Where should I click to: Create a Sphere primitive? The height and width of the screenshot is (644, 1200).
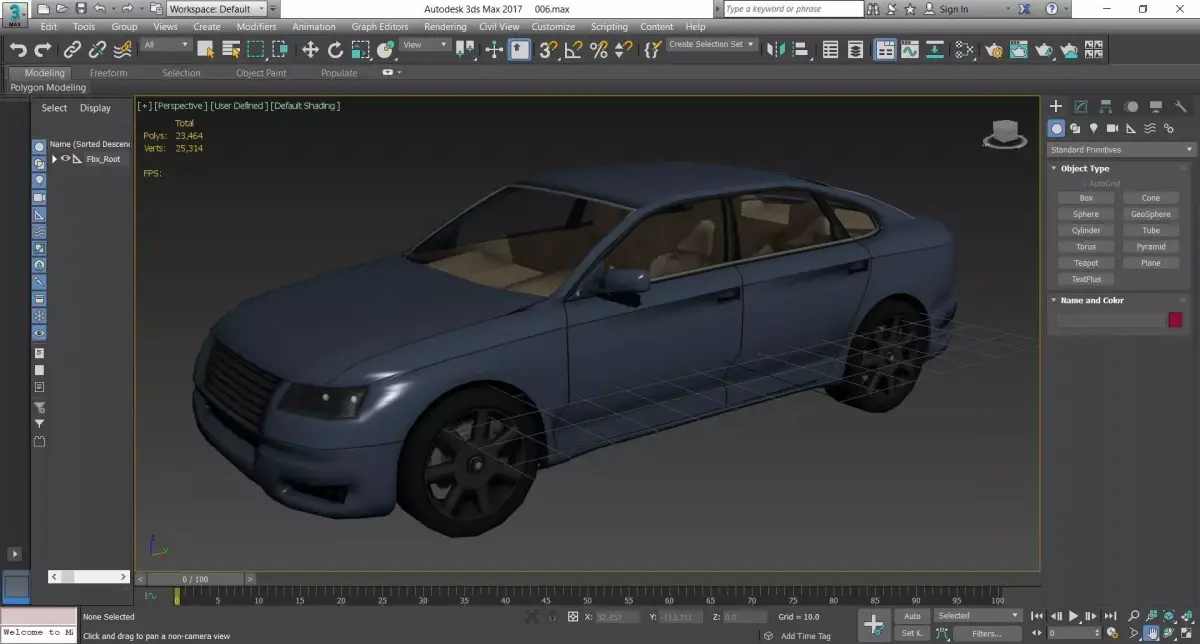pyautogui.click(x=1086, y=214)
